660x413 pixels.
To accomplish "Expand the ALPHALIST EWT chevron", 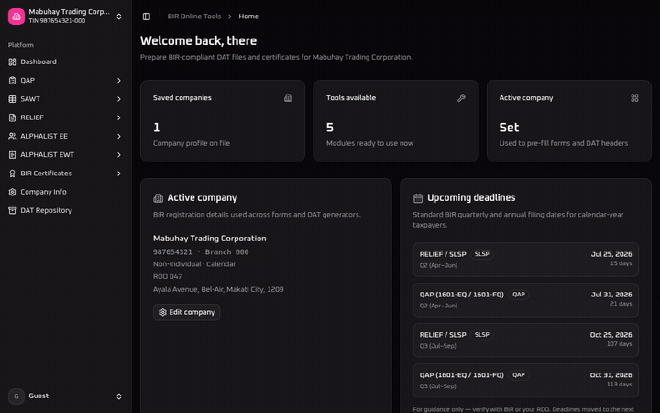I will click(x=119, y=155).
